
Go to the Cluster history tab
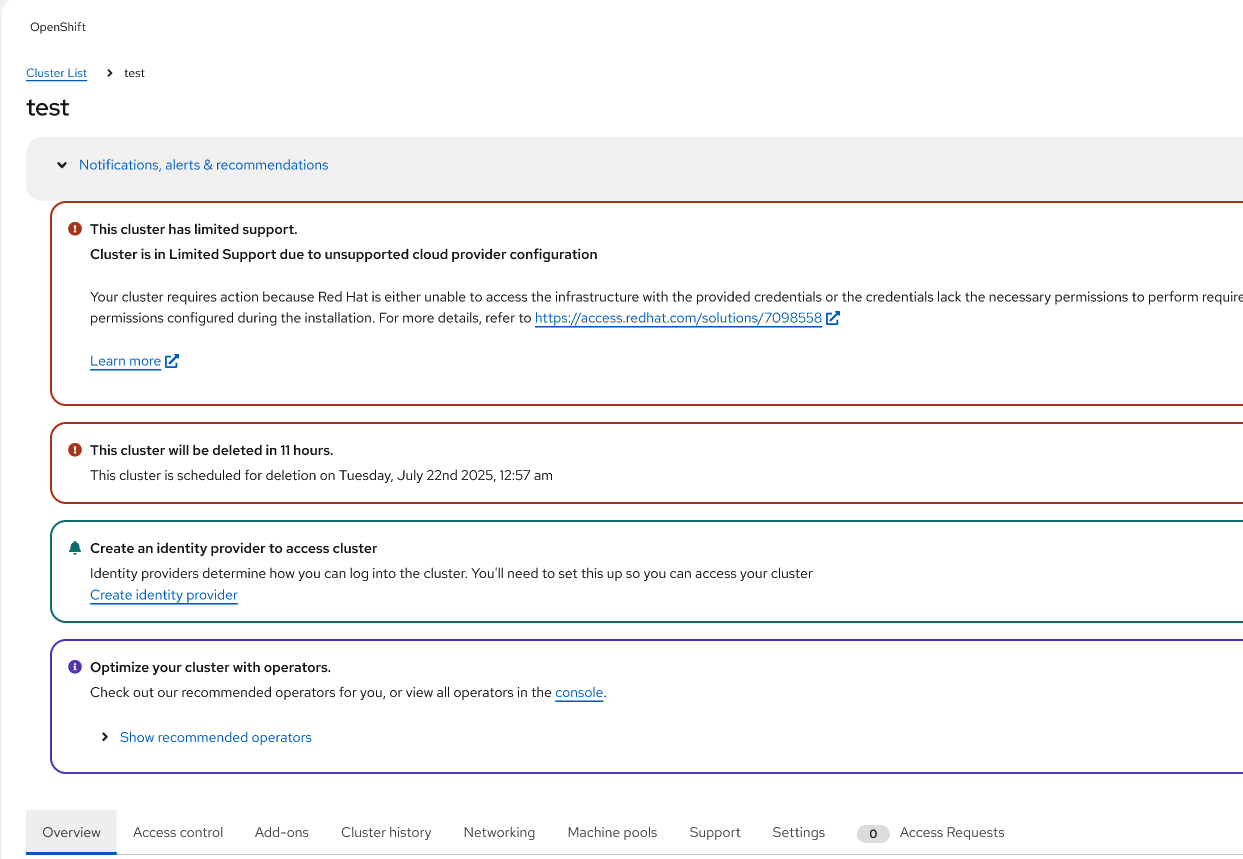pos(386,832)
